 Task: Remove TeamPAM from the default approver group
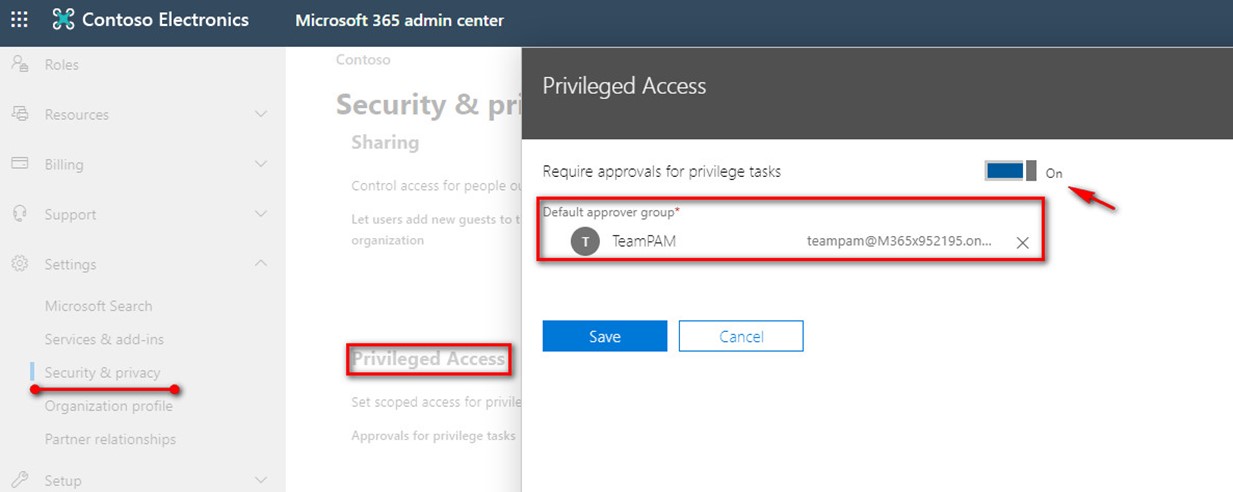pos(1022,242)
